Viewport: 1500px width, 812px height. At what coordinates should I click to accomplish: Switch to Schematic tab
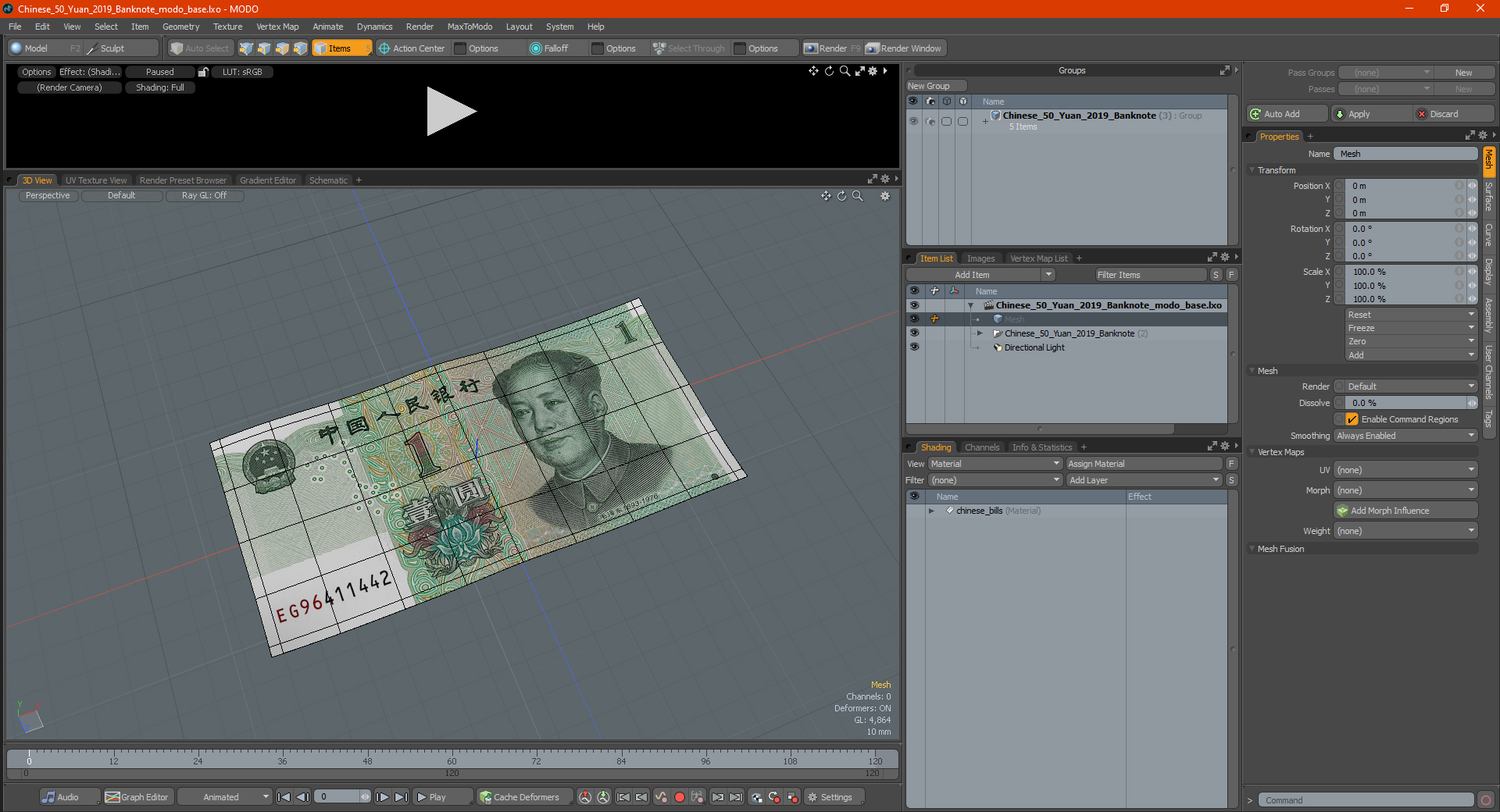tap(328, 180)
